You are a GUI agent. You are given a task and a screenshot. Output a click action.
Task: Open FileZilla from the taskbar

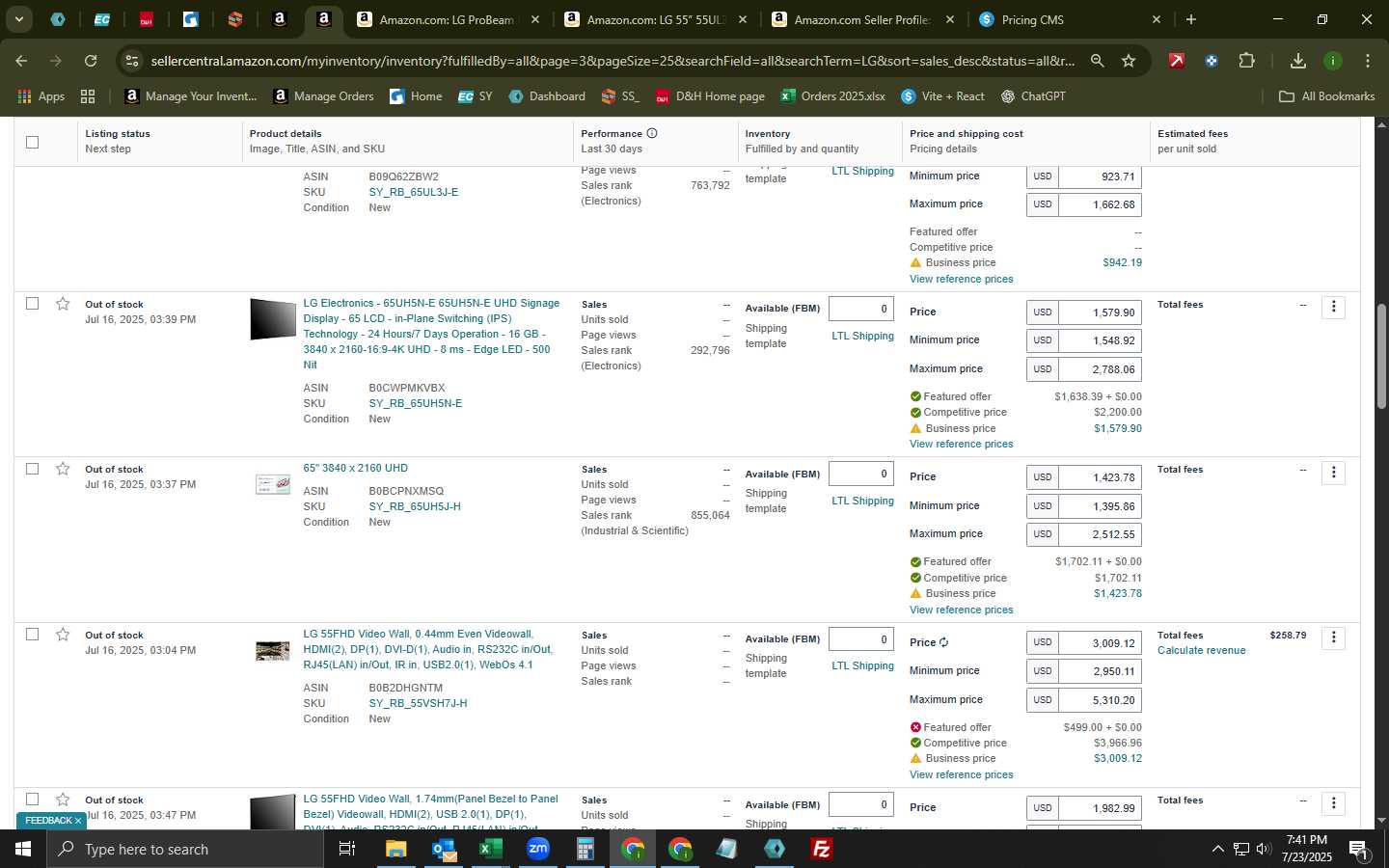pyautogui.click(x=822, y=849)
